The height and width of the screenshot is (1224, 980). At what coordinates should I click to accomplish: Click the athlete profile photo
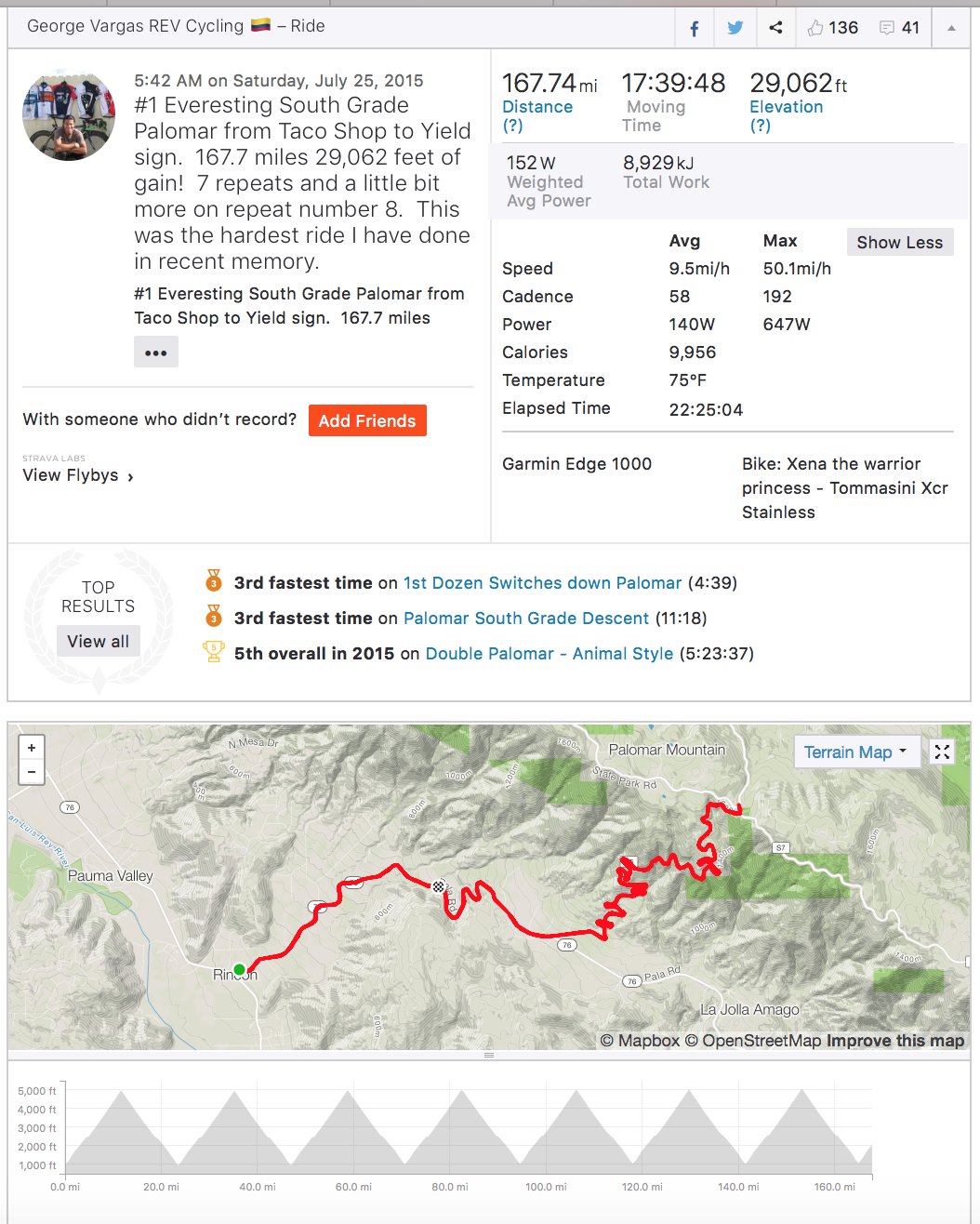point(69,114)
